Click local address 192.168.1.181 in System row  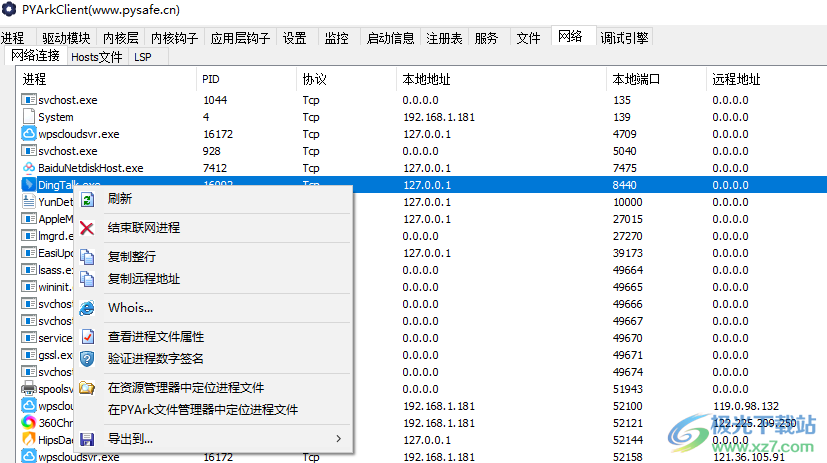click(439, 117)
